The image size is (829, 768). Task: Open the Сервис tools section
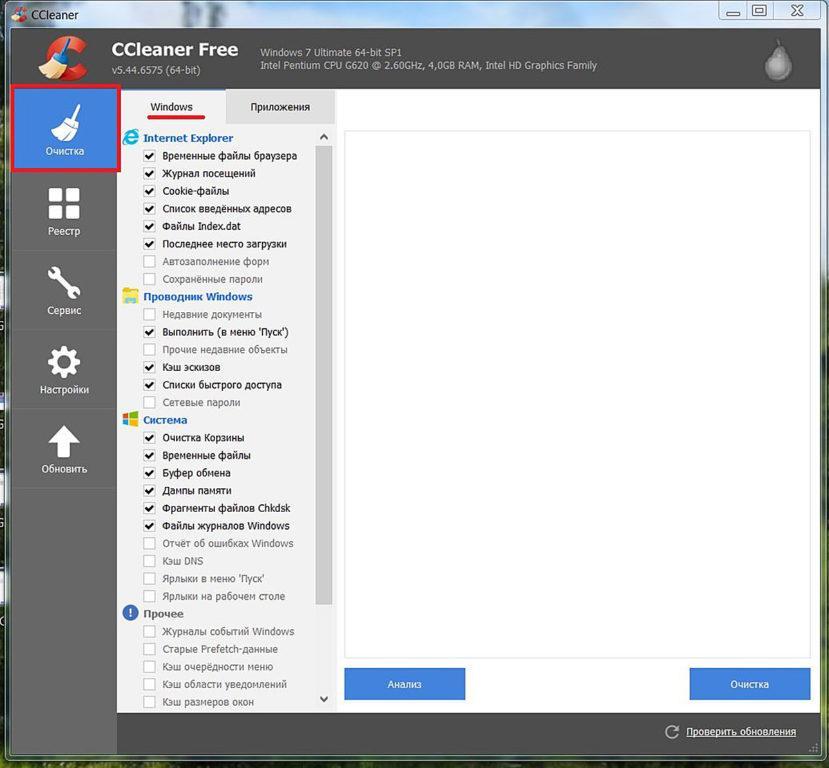tap(64, 291)
